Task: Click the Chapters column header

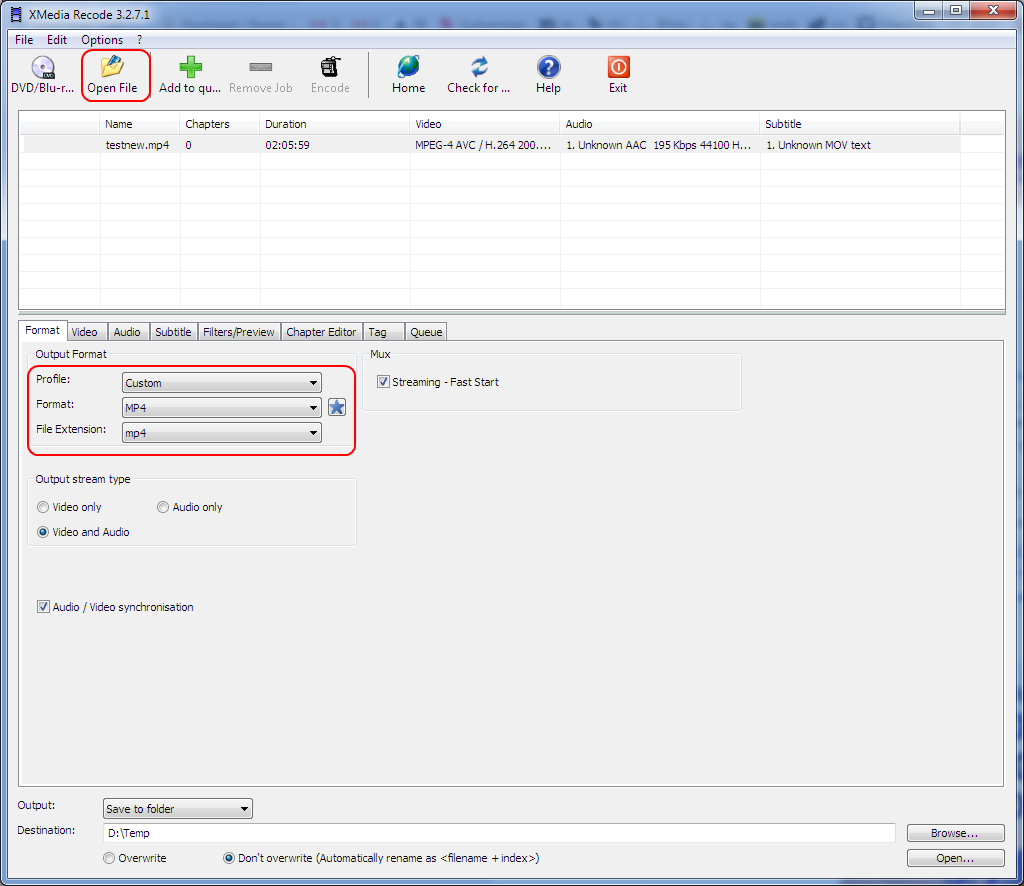Action: tap(220, 124)
